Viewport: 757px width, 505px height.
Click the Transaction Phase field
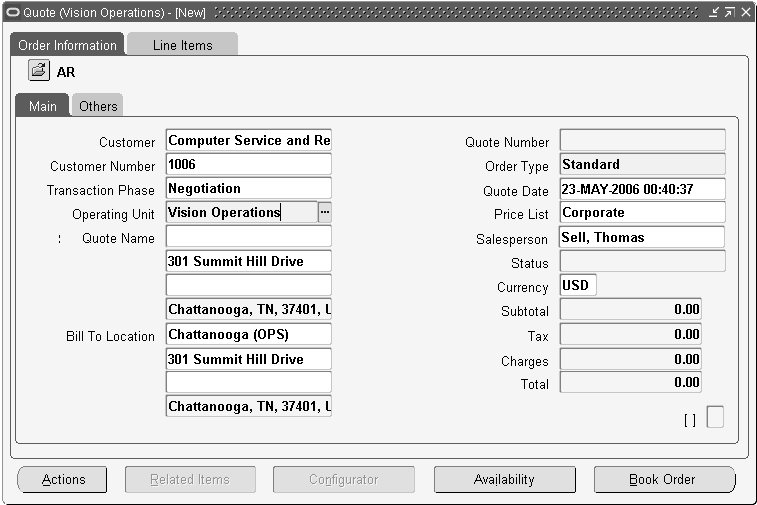(249, 188)
